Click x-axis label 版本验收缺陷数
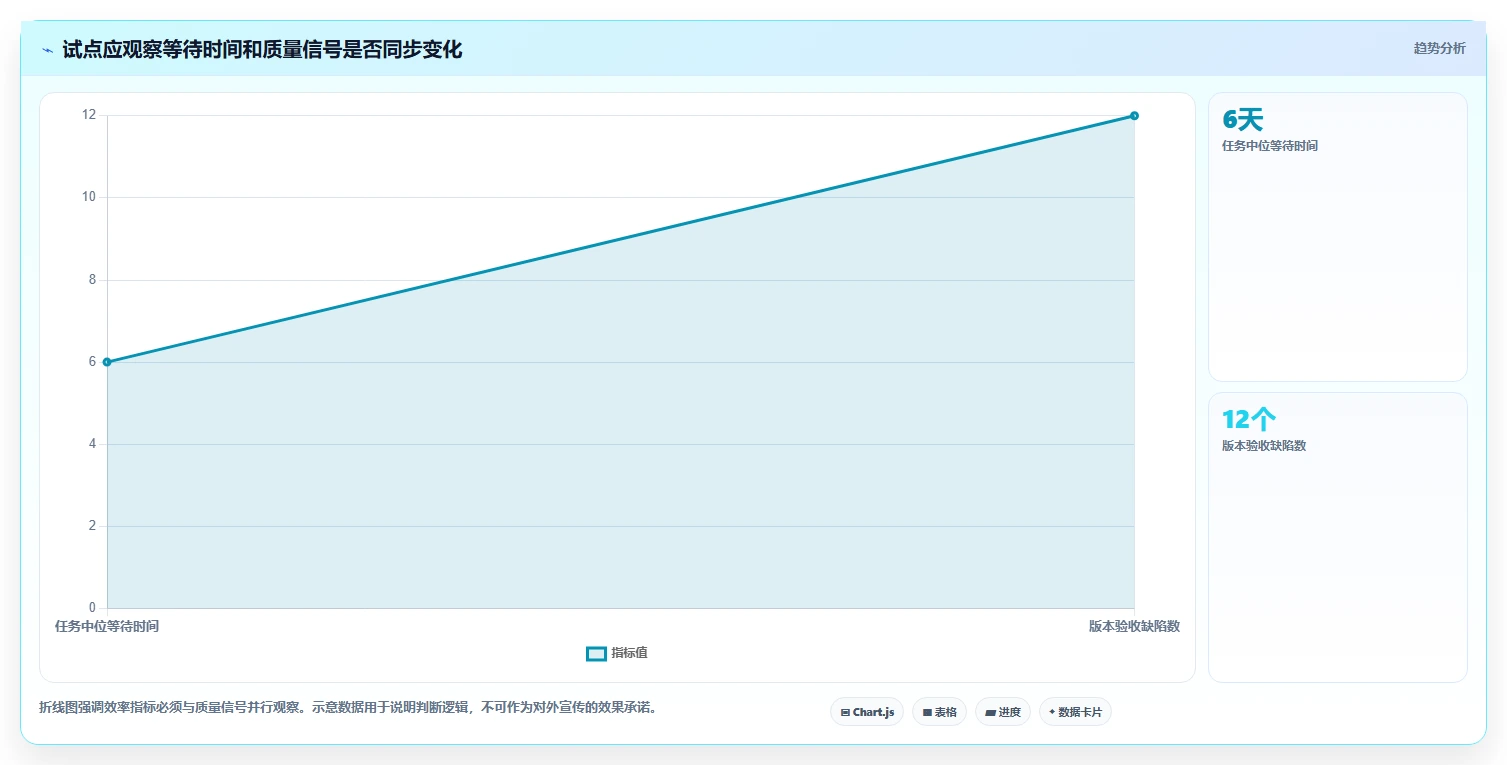Screen dimensions: 1507x765 (1134, 627)
